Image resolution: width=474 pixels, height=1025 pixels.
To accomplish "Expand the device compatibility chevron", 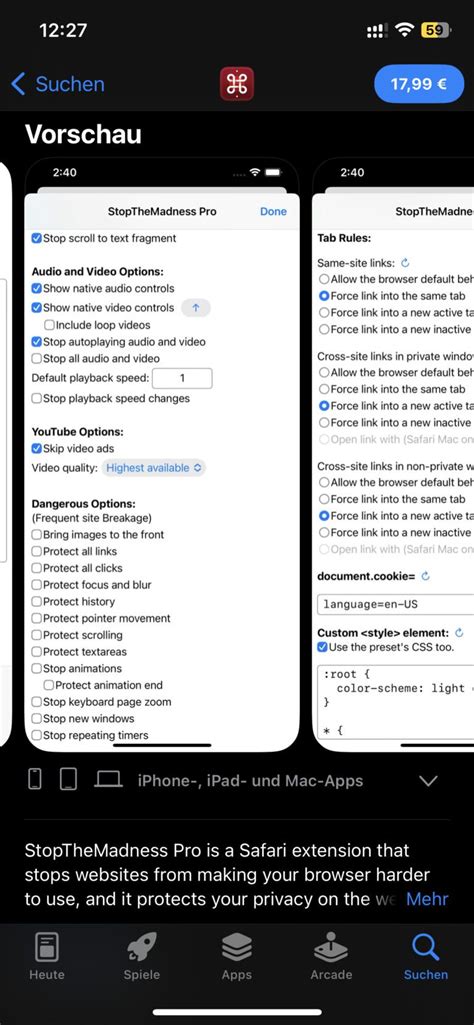I will point(428,781).
